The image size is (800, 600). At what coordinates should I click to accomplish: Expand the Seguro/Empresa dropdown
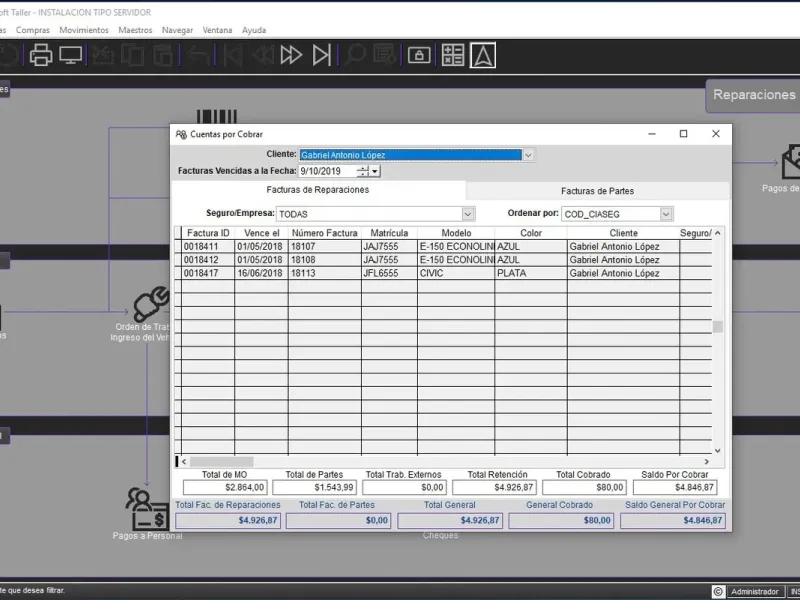[x=468, y=214]
